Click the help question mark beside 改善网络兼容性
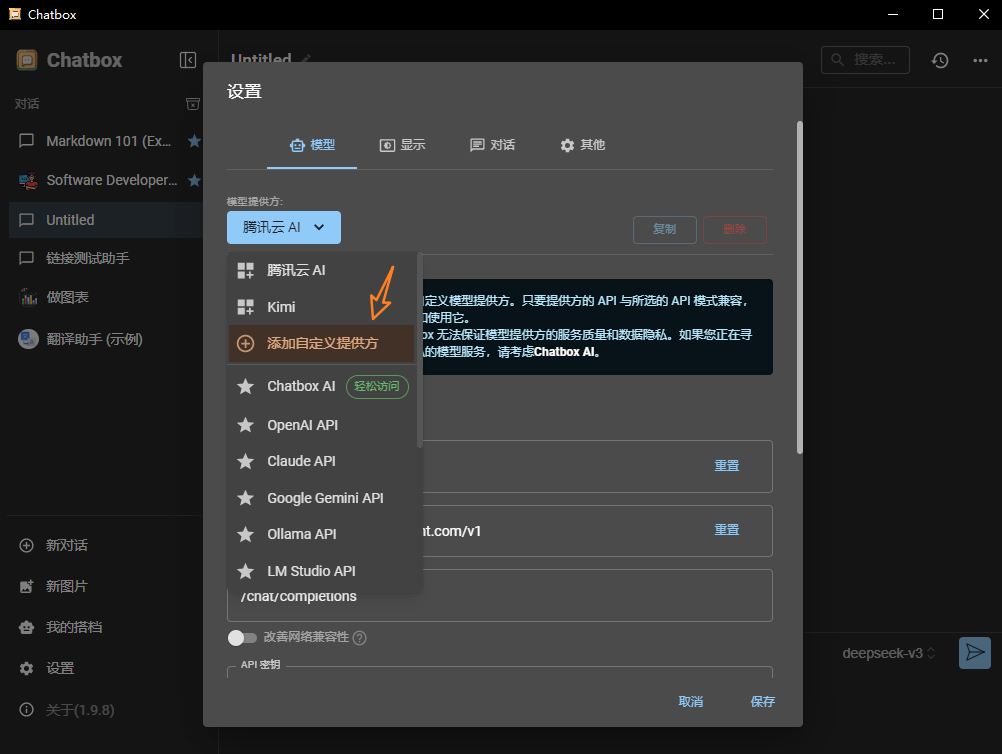1002x754 pixels. coord(360,638)
